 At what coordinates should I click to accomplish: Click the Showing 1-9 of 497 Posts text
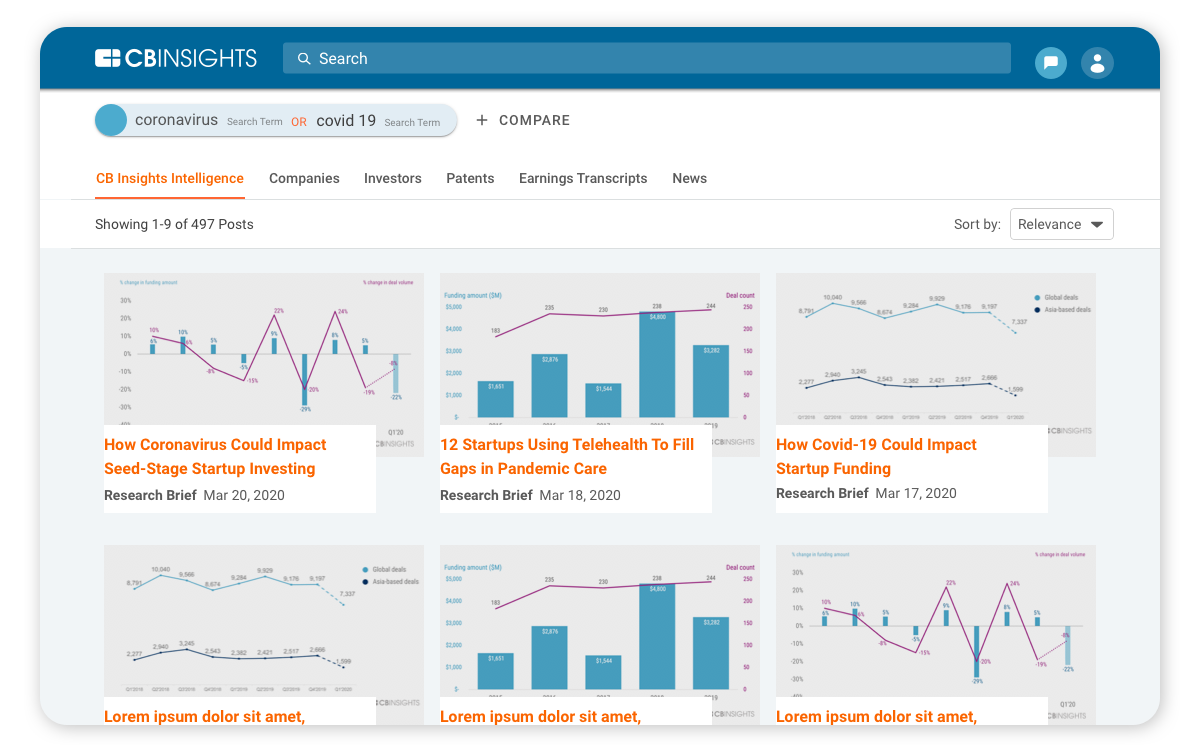point(174,224)
